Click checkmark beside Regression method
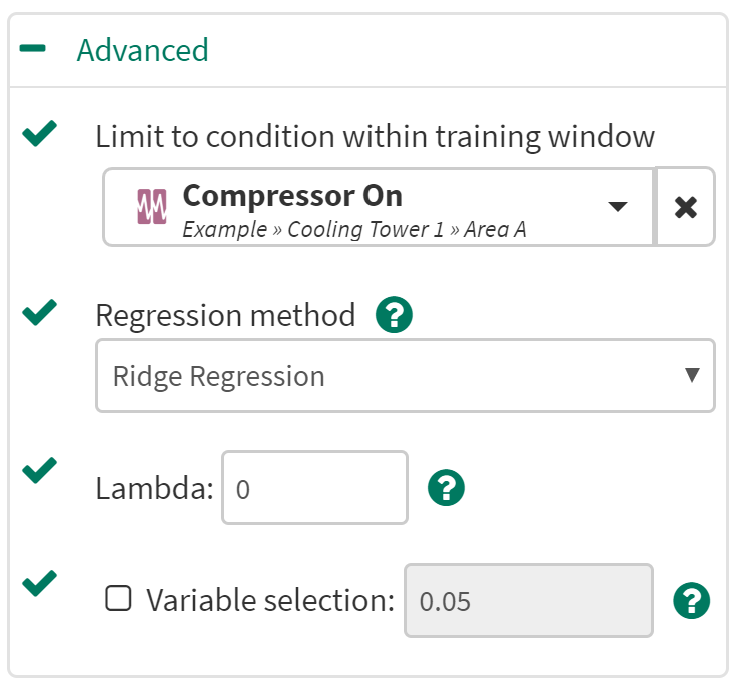The image size is (735, 682). [x=39, y=313]
